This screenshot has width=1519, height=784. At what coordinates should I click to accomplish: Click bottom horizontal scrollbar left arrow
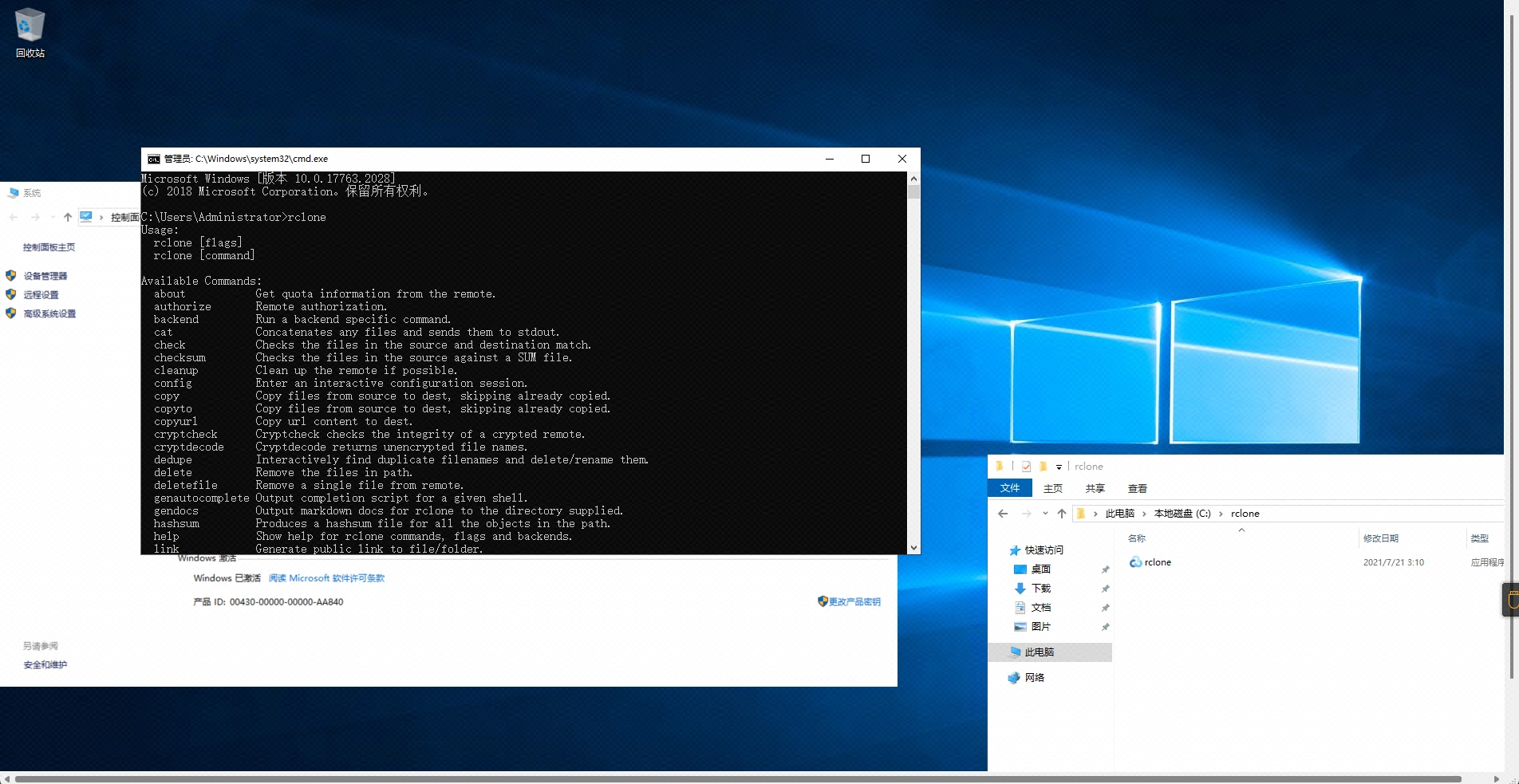coord(6,778)
